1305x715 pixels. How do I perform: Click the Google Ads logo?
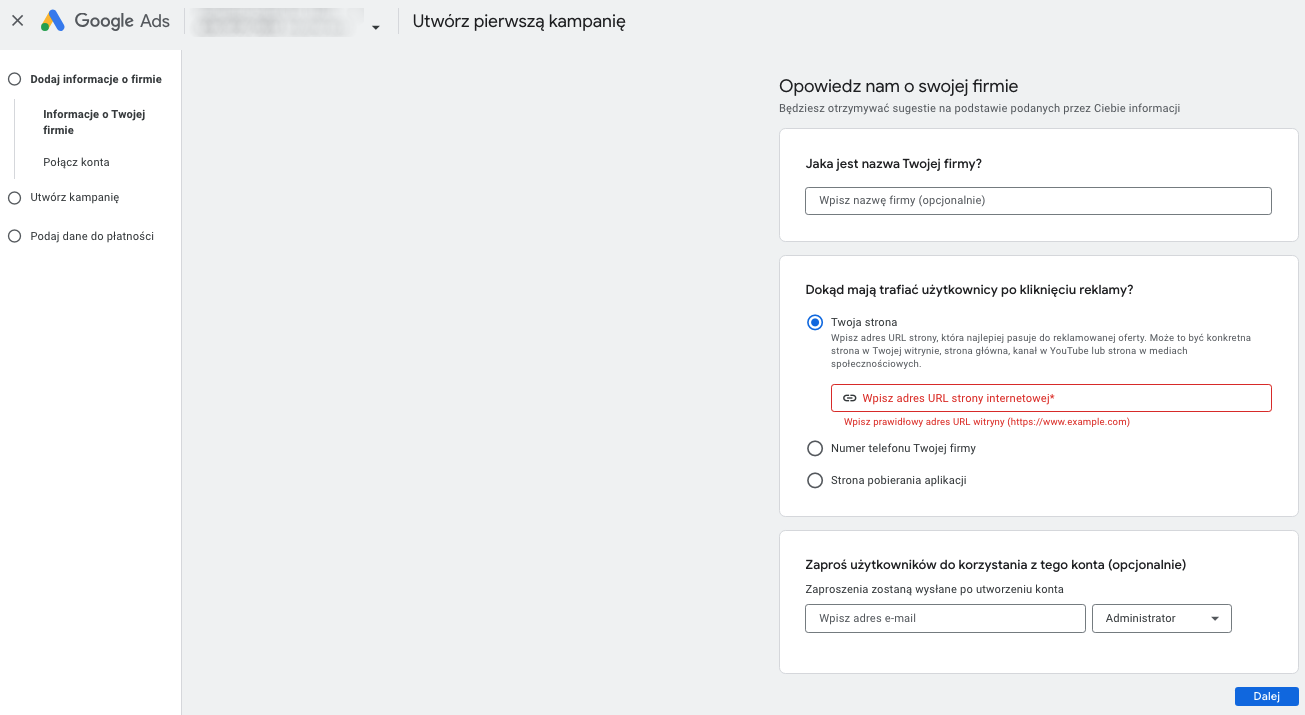(x=105, y=20)
